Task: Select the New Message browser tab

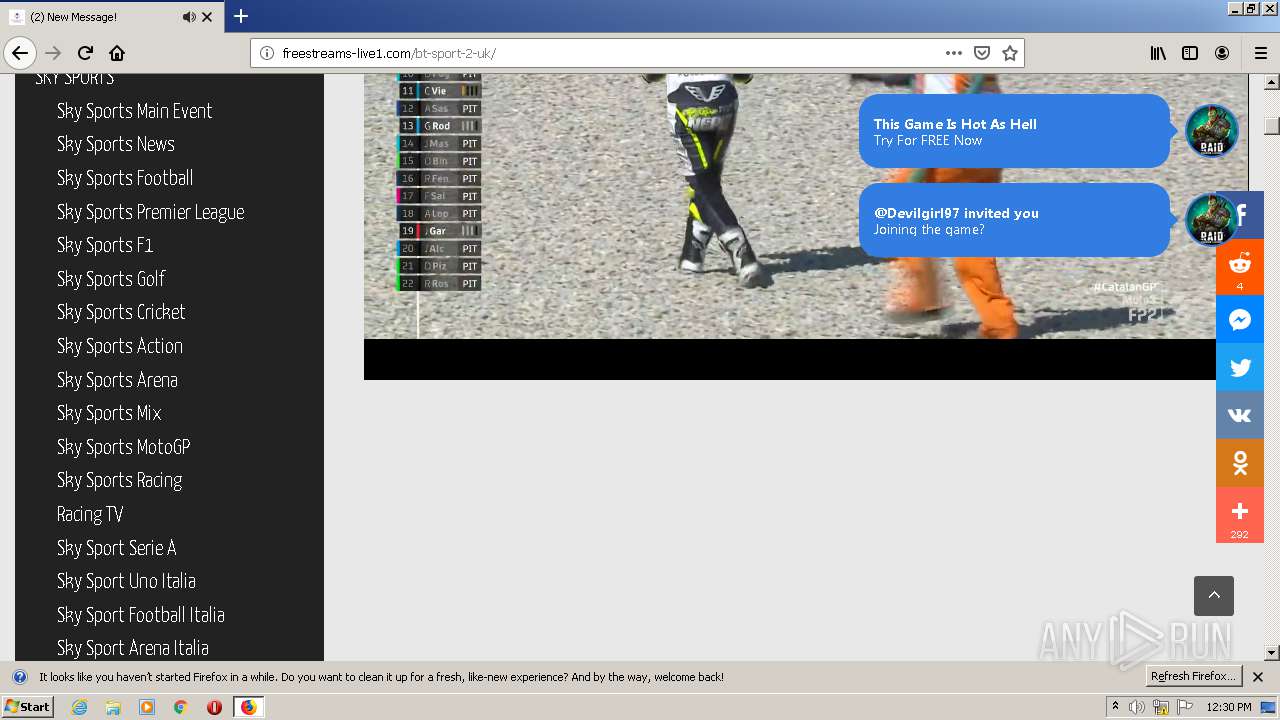Action: 110,17
